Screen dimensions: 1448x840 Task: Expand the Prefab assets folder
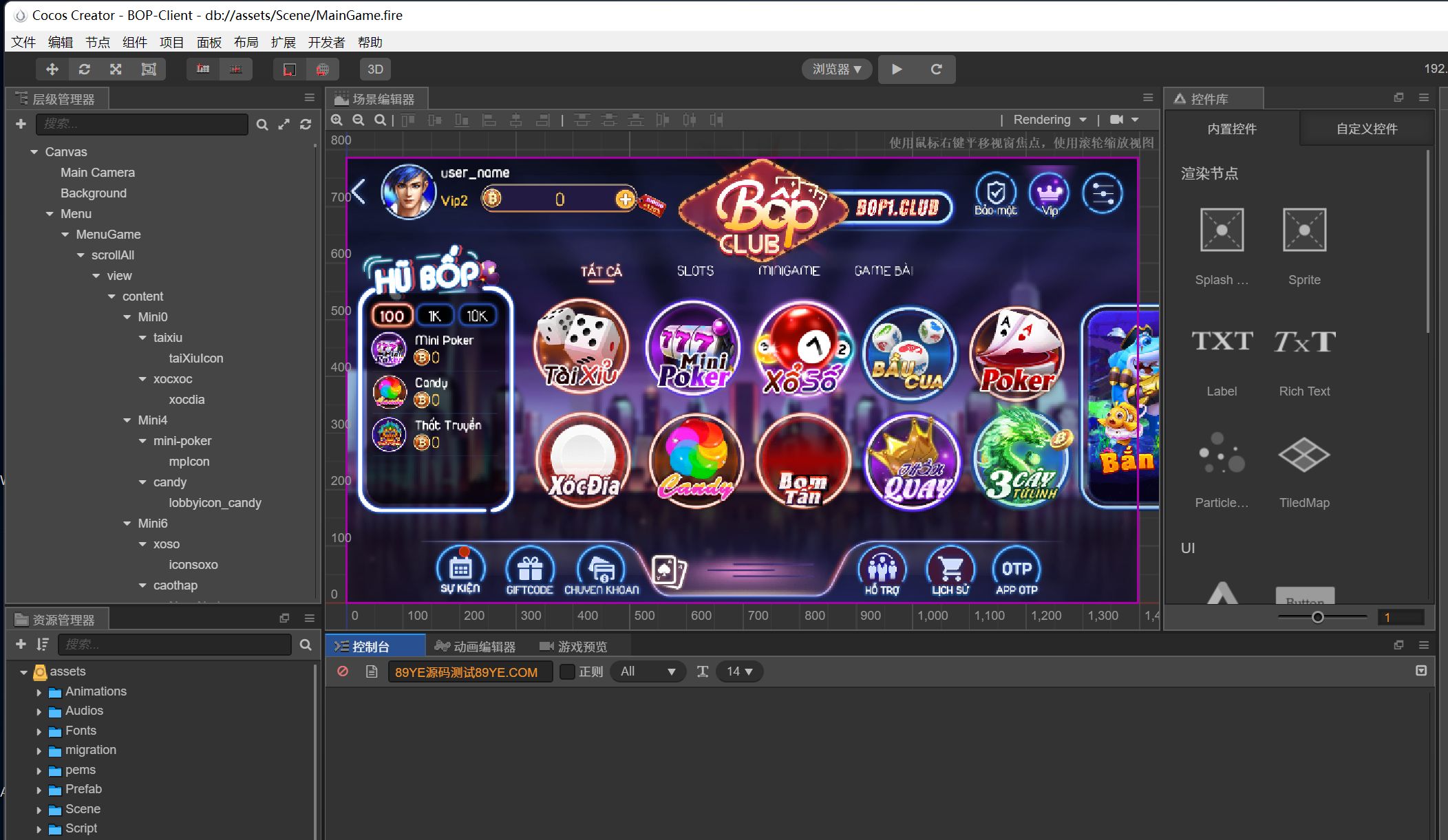pos(39,790)
